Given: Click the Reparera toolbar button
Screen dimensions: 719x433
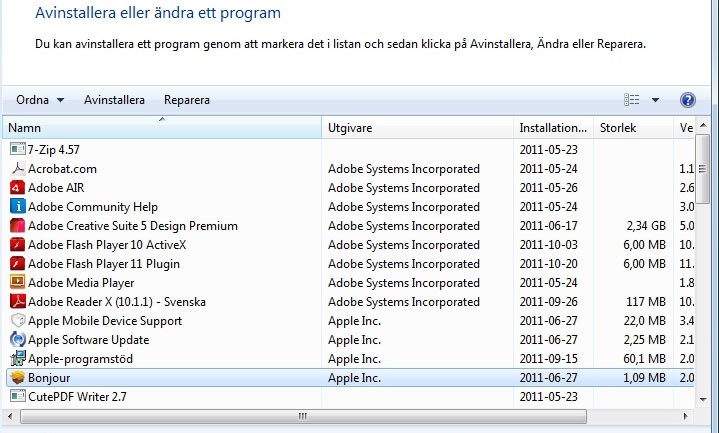Looking at the screenshot, I should coord(187,100).
